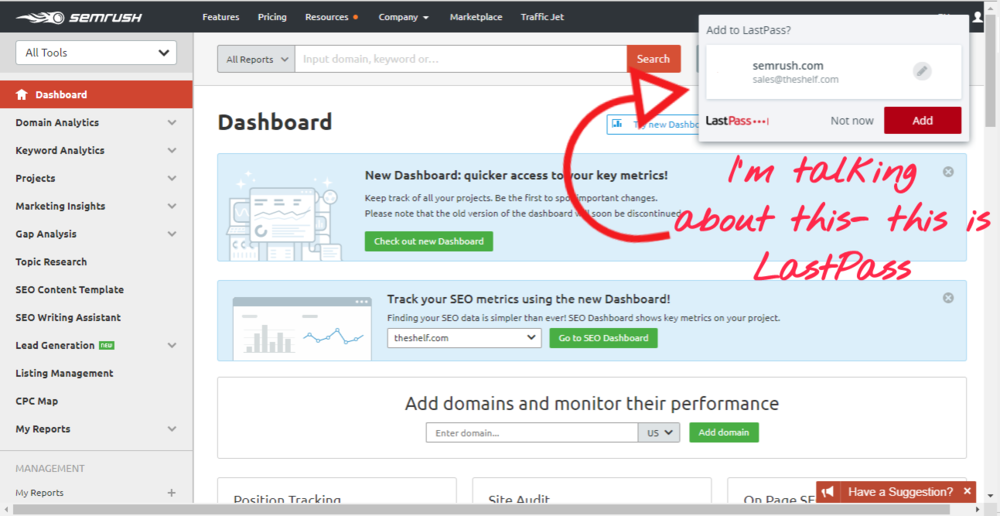This screenshot has height=516, width=1000.
Task: Open the theshelf.com domain dropdown
Action: 464,338
